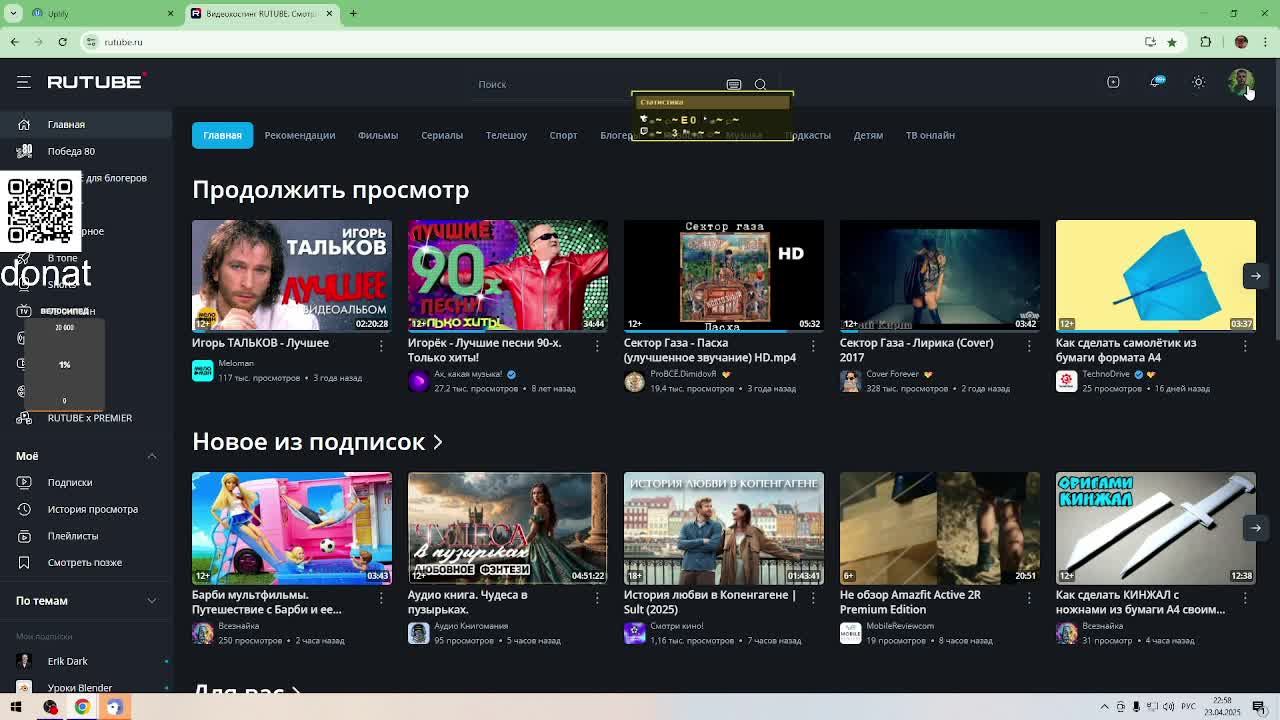Open the Chrome three-dot menu
Screen dimensions: 1280x720
[x=1267, y=42]
